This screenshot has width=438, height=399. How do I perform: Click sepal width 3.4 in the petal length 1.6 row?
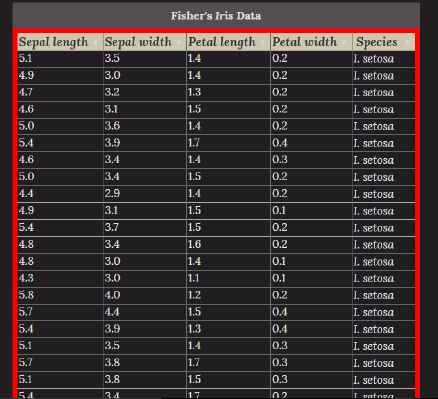[x=145, y=245]
